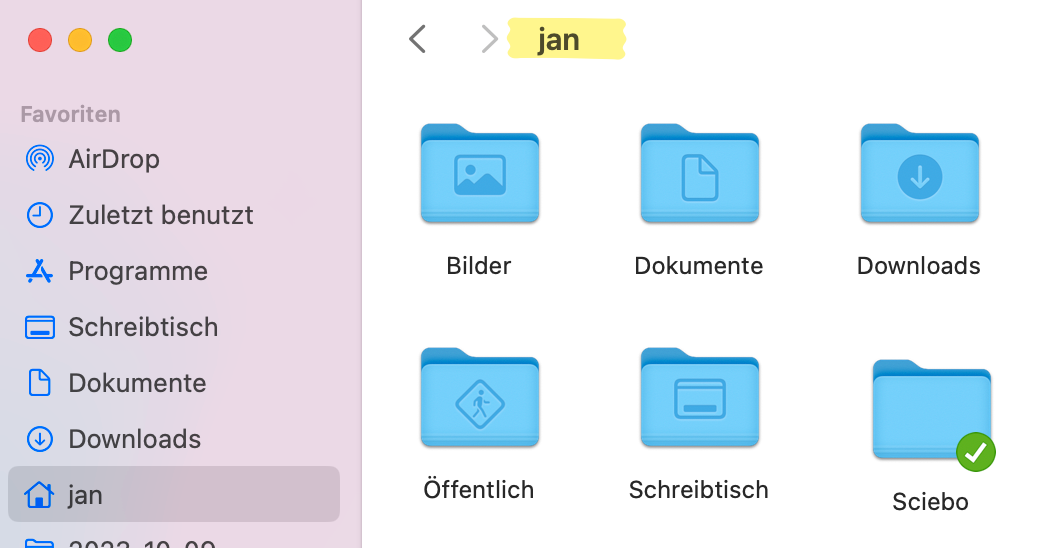Viewport: 1062px width, 548px height.
Task: Click the green sync checkmark on Sciebo
Action: point(976,452)
